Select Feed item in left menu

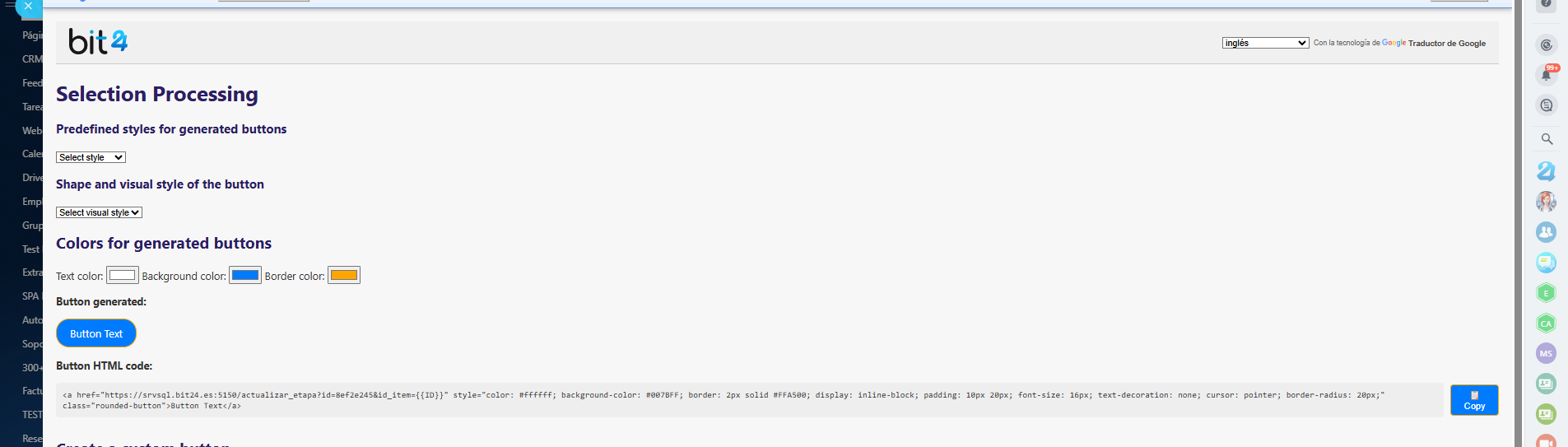(x=32, y=83)
